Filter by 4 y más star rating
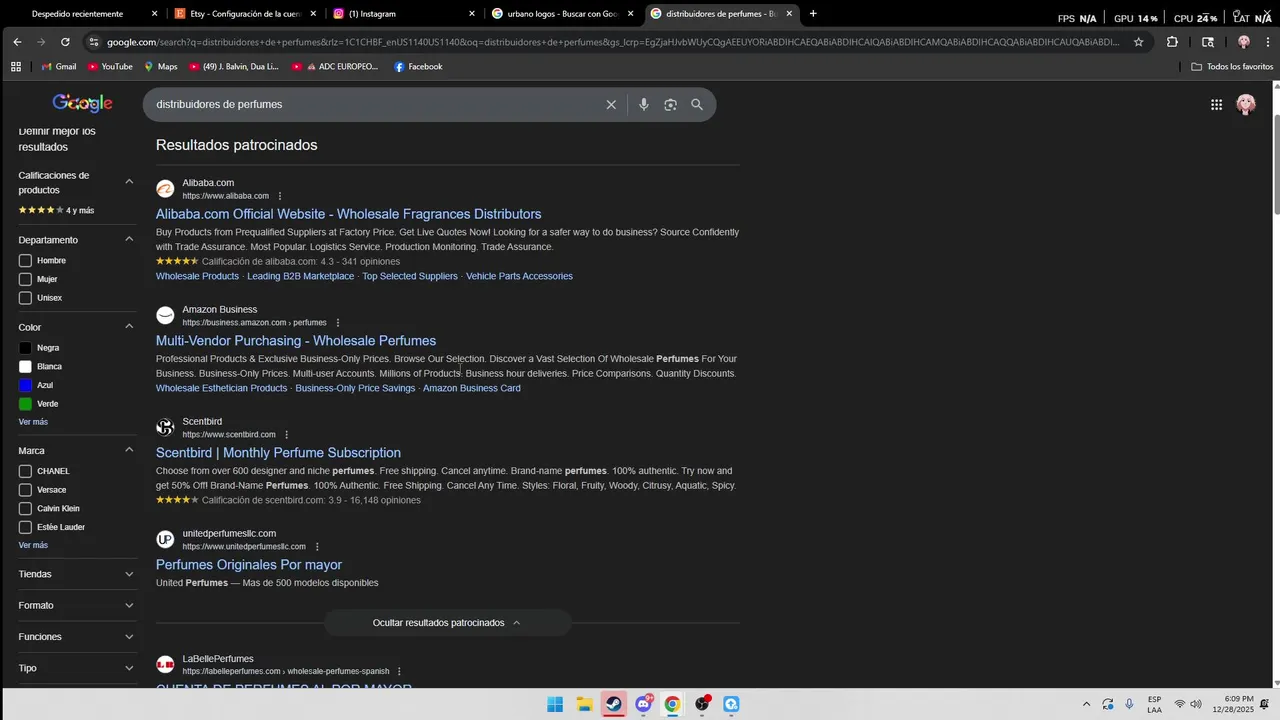Image resolution: width=1280 pixels, height=720 pixels. point(56,210)
